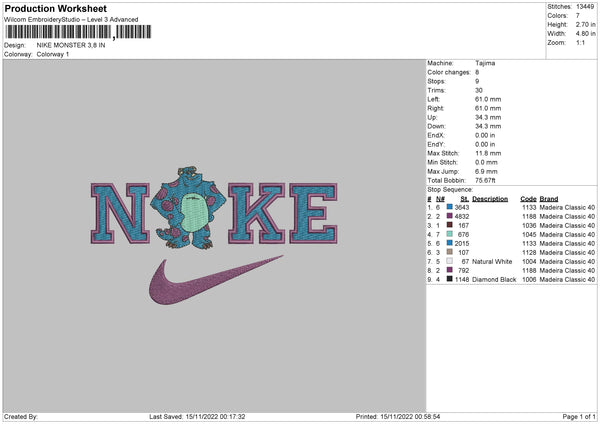Screen dimensions: 600x424
Task: Click the width value "4.80 in"
Action: pos(585,34)
